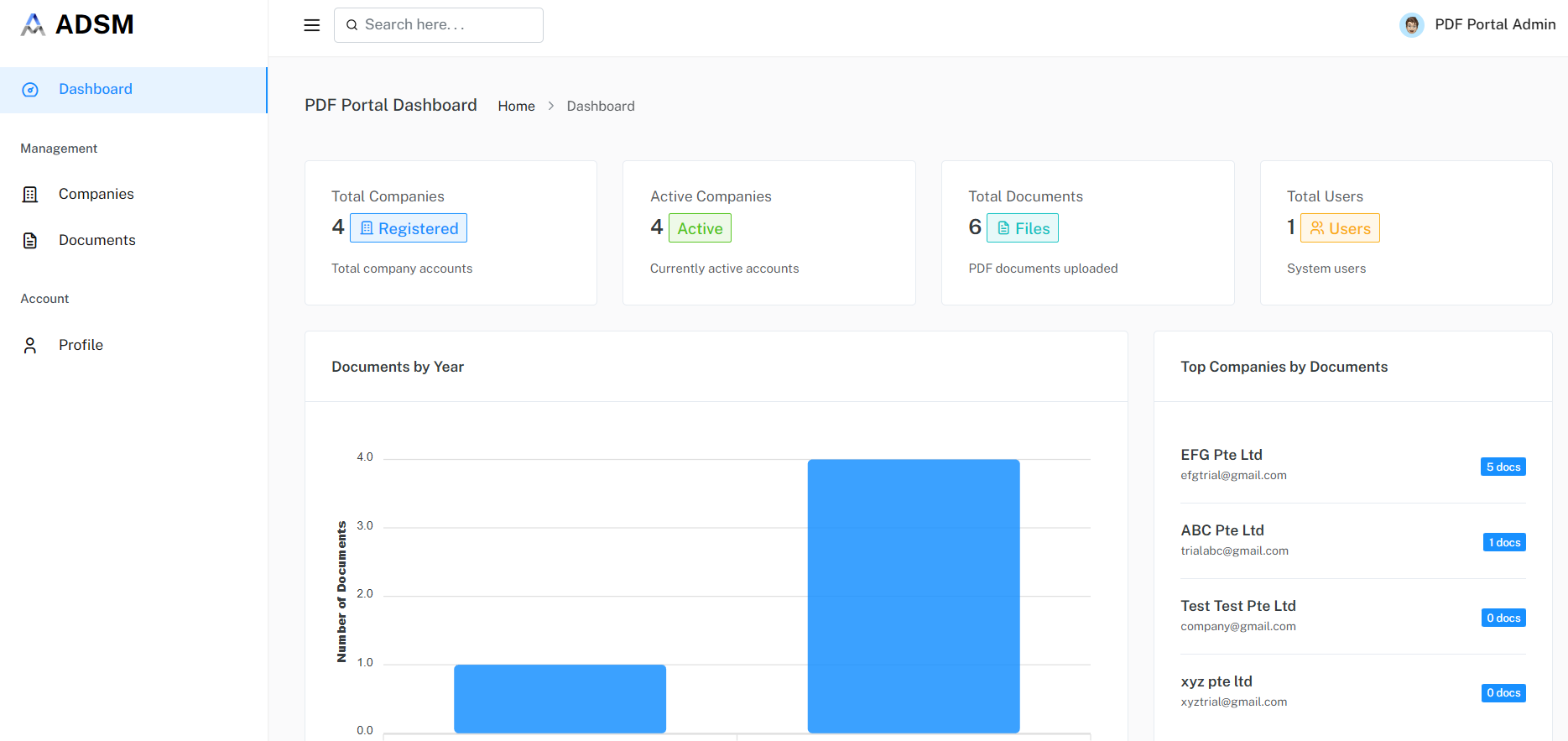Open the PDF Portal Admin user menu

point(1494,25)
